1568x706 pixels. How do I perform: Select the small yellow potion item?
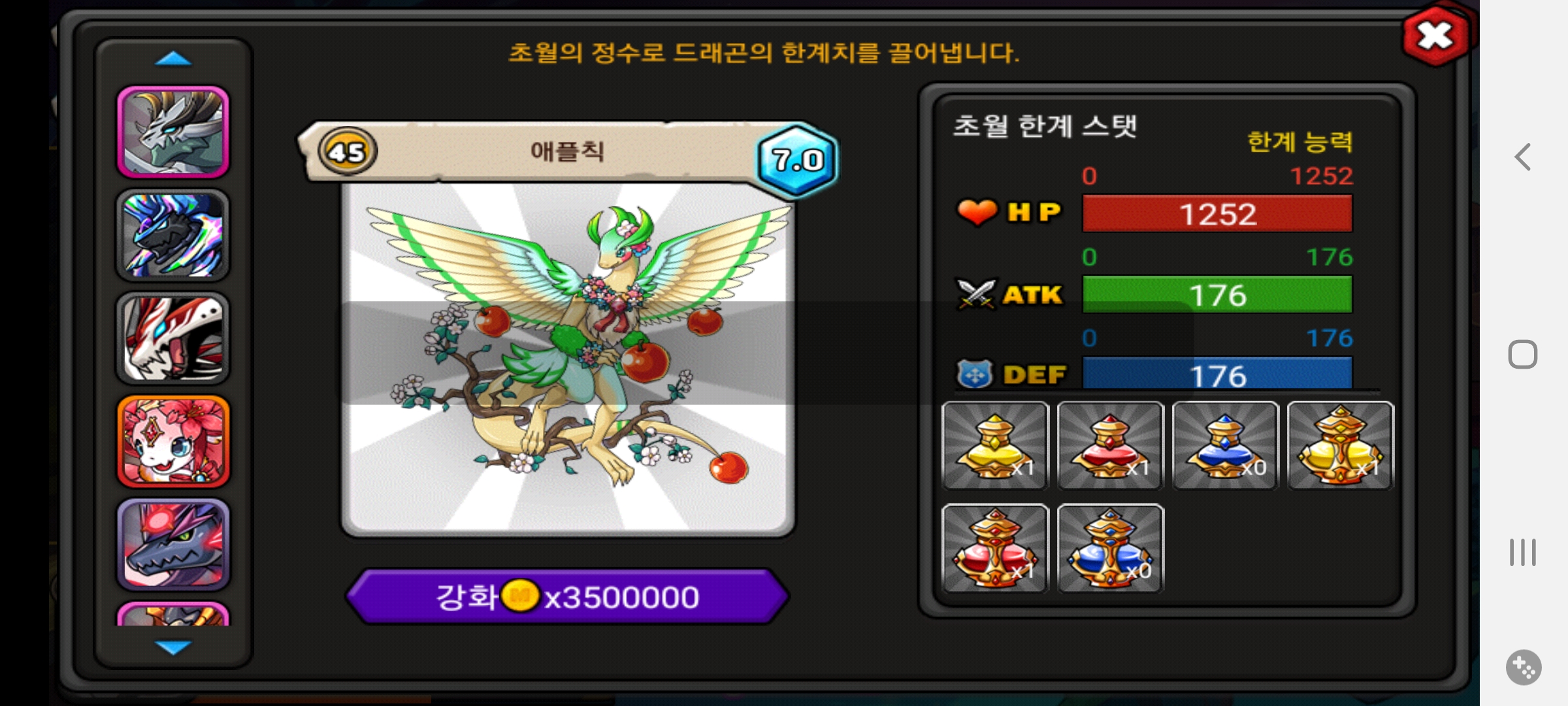(x=995, y=445)
